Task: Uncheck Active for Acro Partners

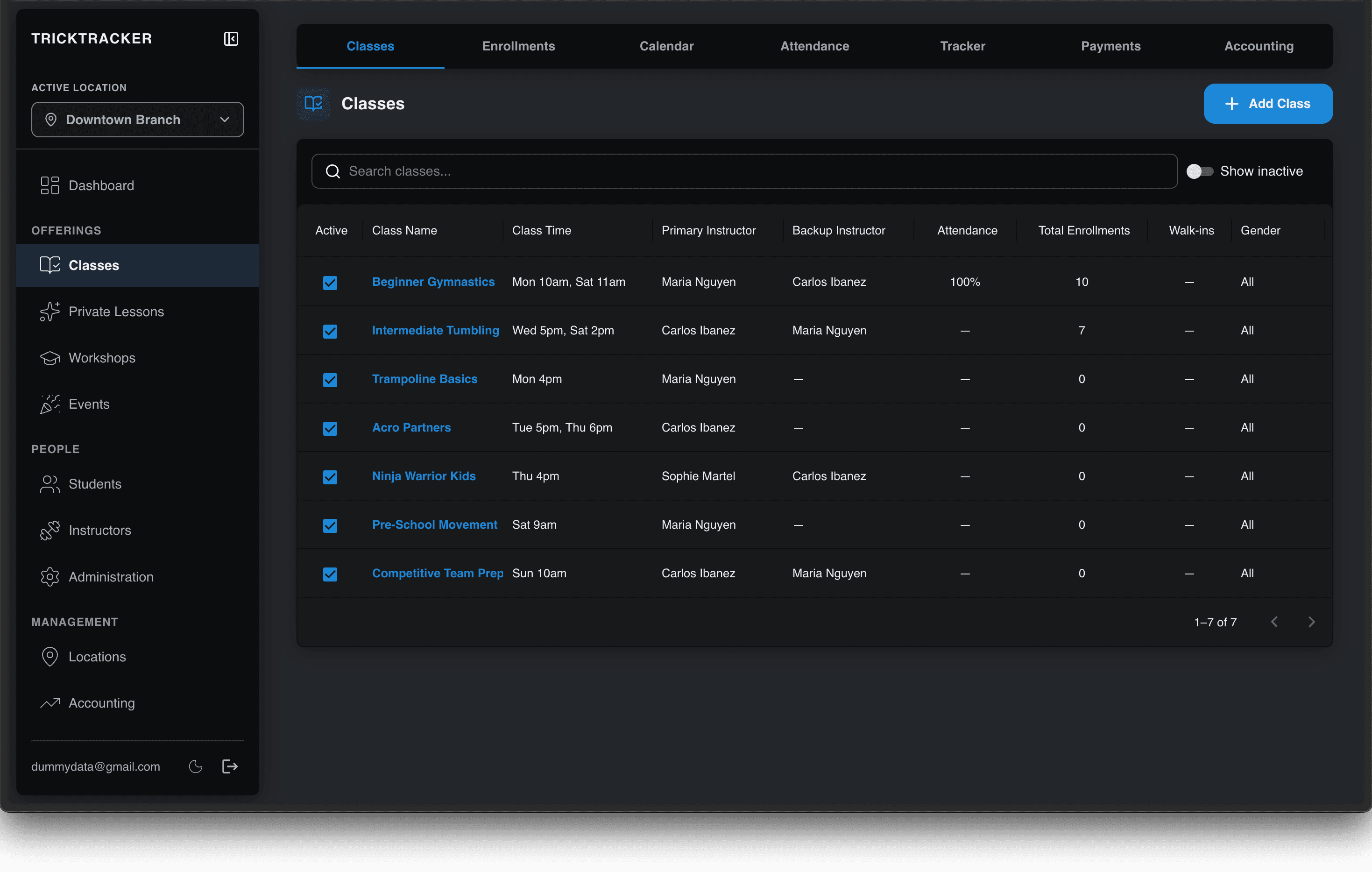Action: point(330,428)
